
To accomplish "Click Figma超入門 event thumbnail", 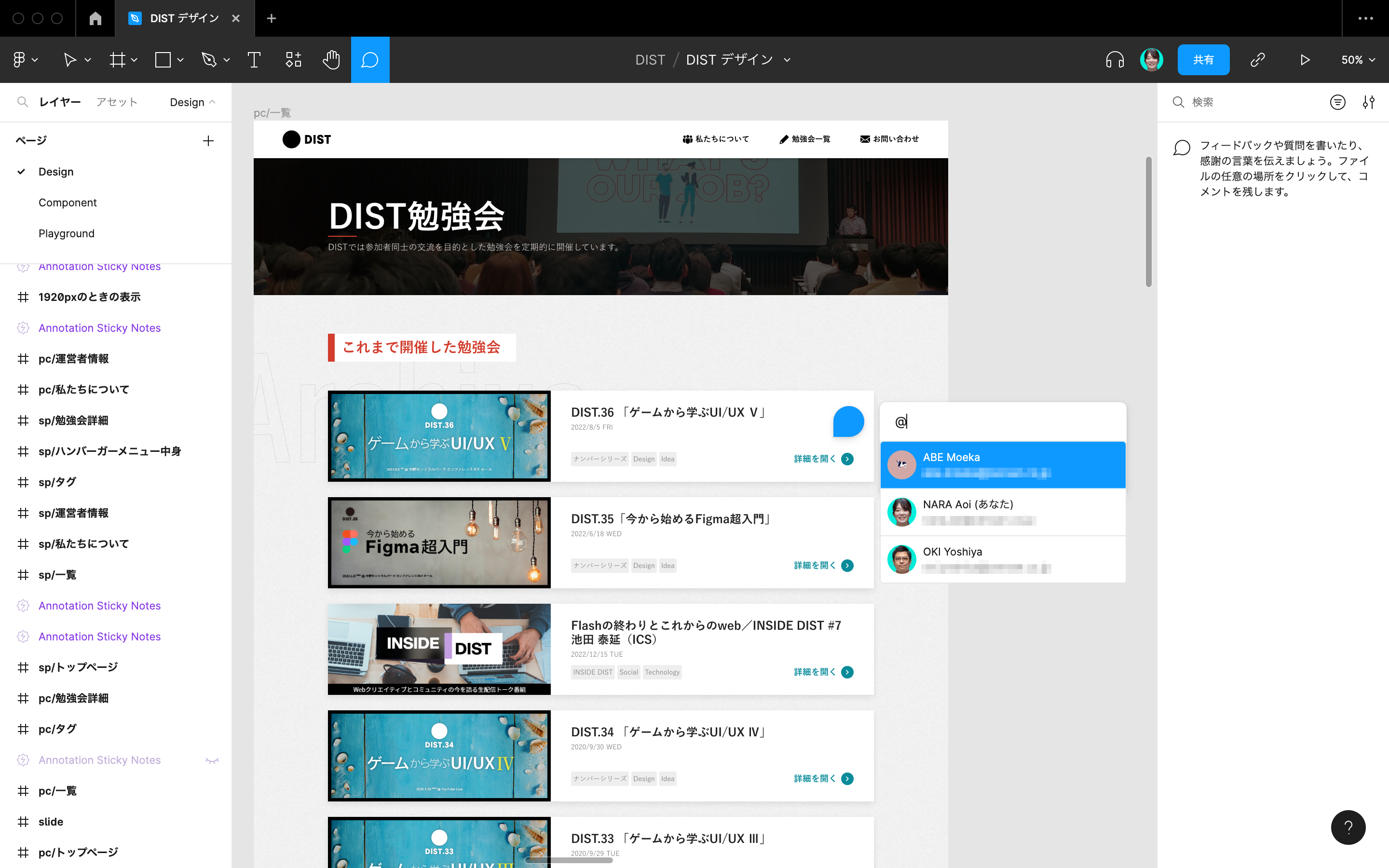I will pyautogui.click(x=439, y=542).
